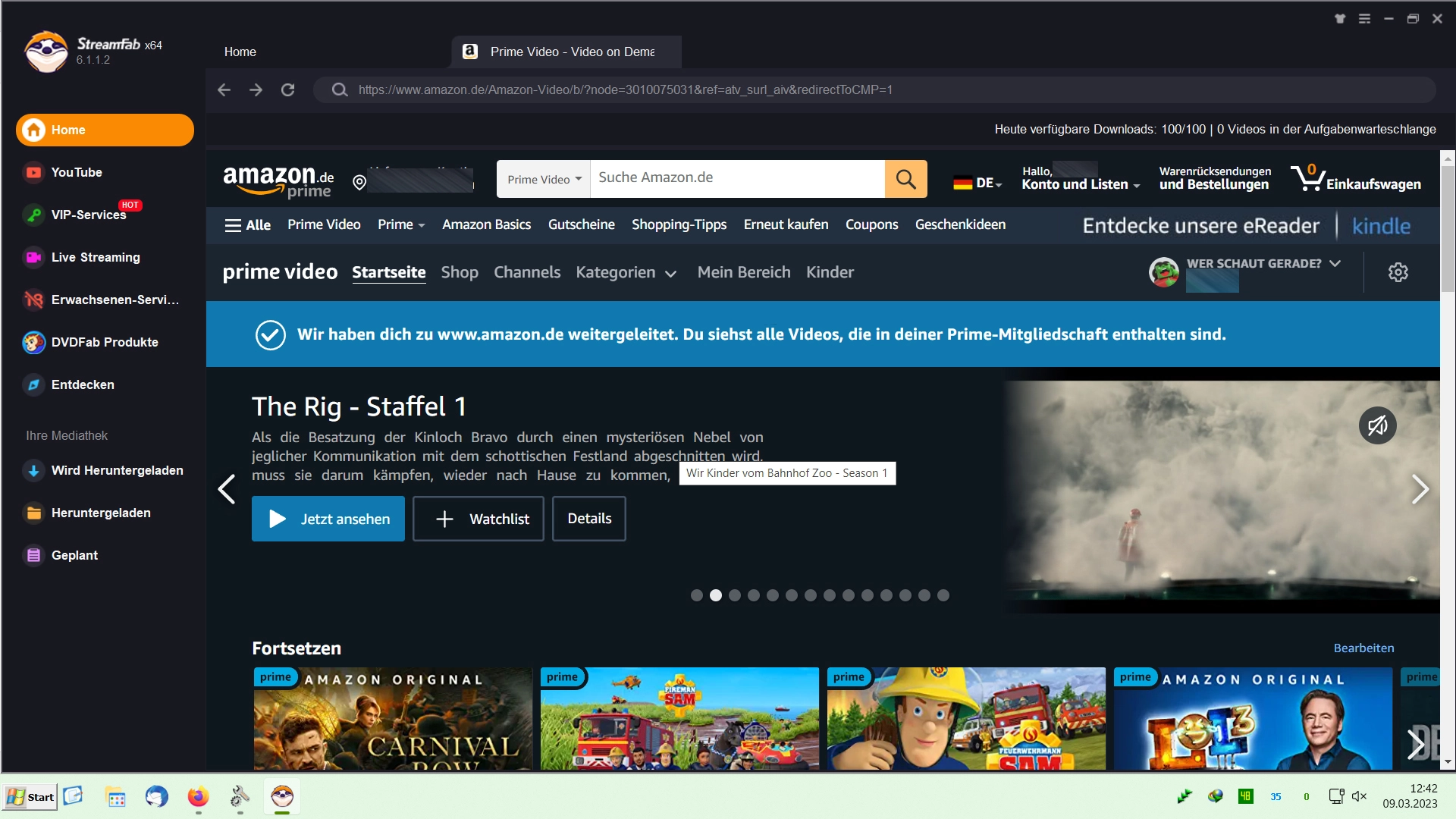Open Prime Video settings gear
The width and height of the screenshot is (1456, 819).
pos(1398,272)
